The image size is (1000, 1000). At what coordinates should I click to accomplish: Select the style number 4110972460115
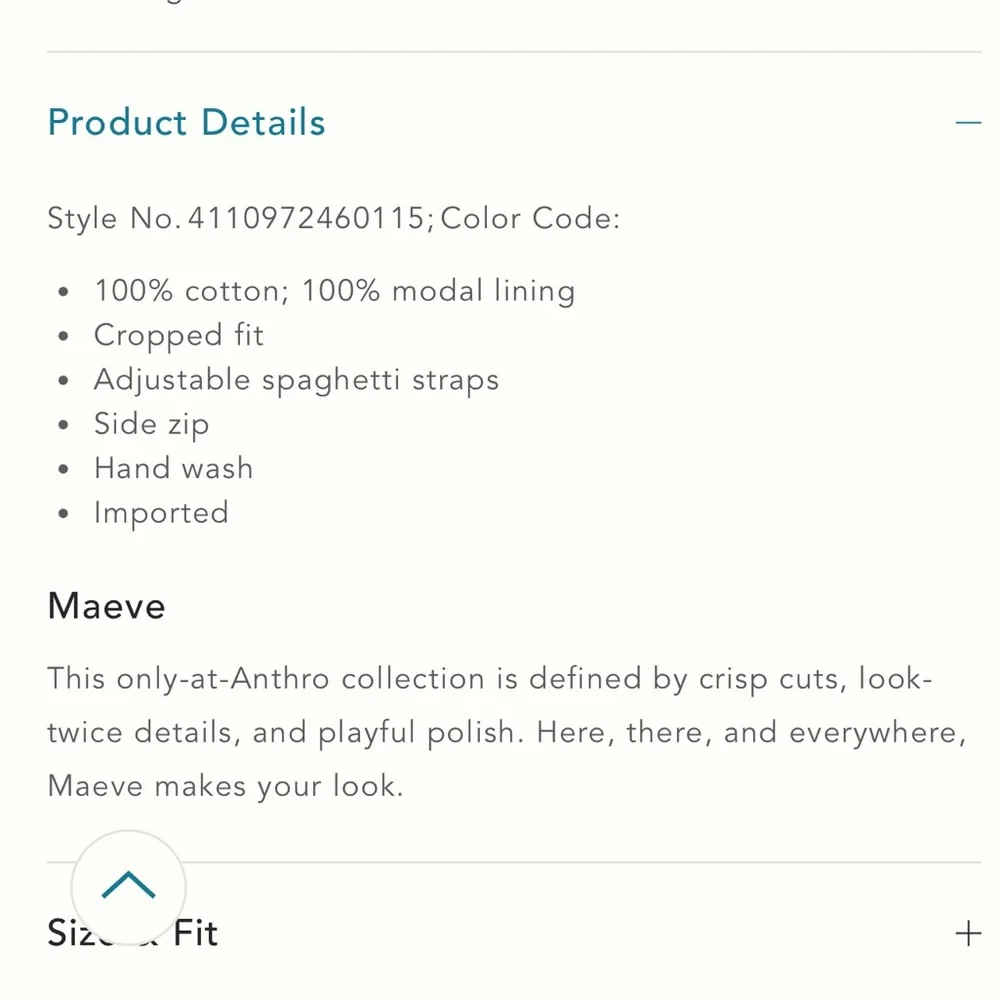(306, 218)
